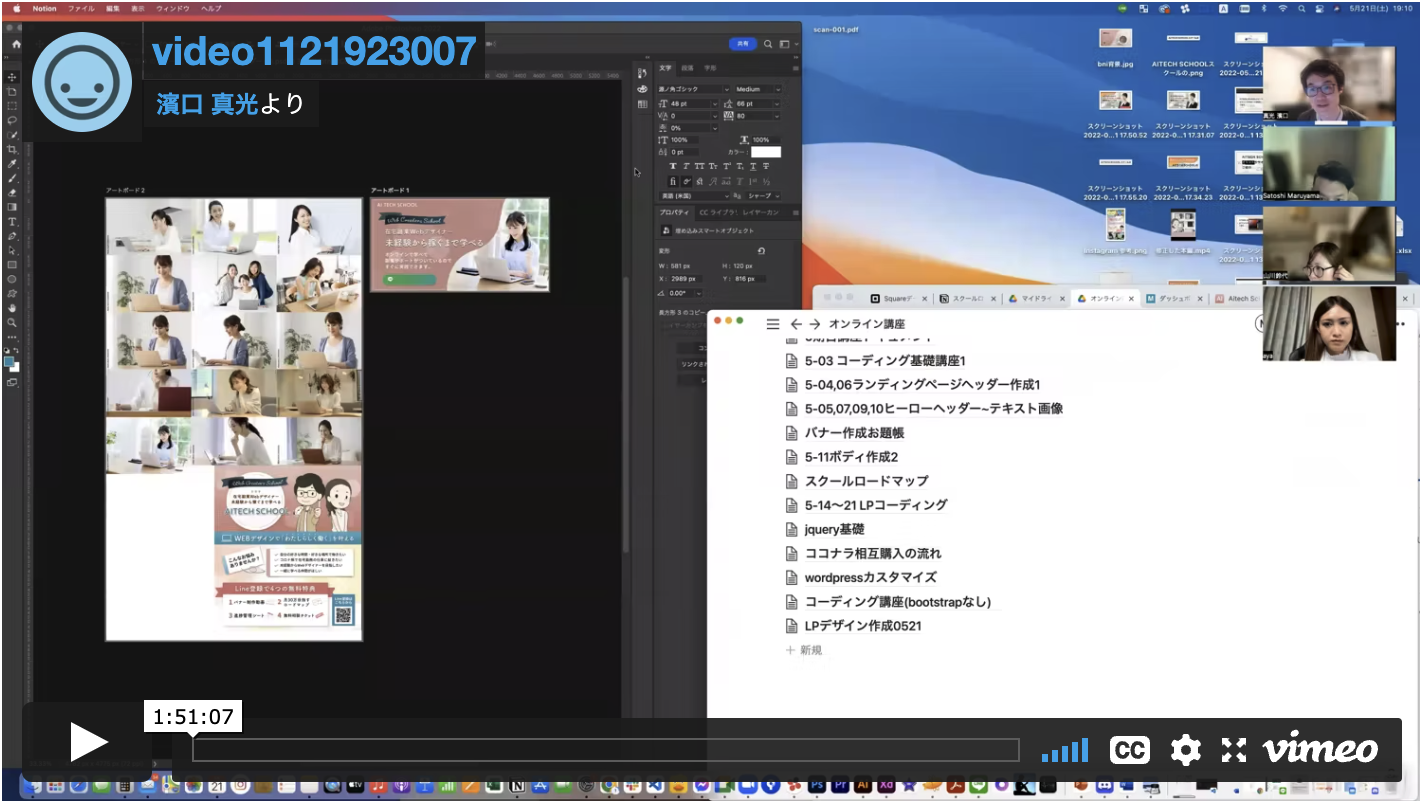The width and height of the screenshot is (1420, 804).
Task: Open the anti-aliasing dropdown シャープ
Action: click(x=764, y=196)
